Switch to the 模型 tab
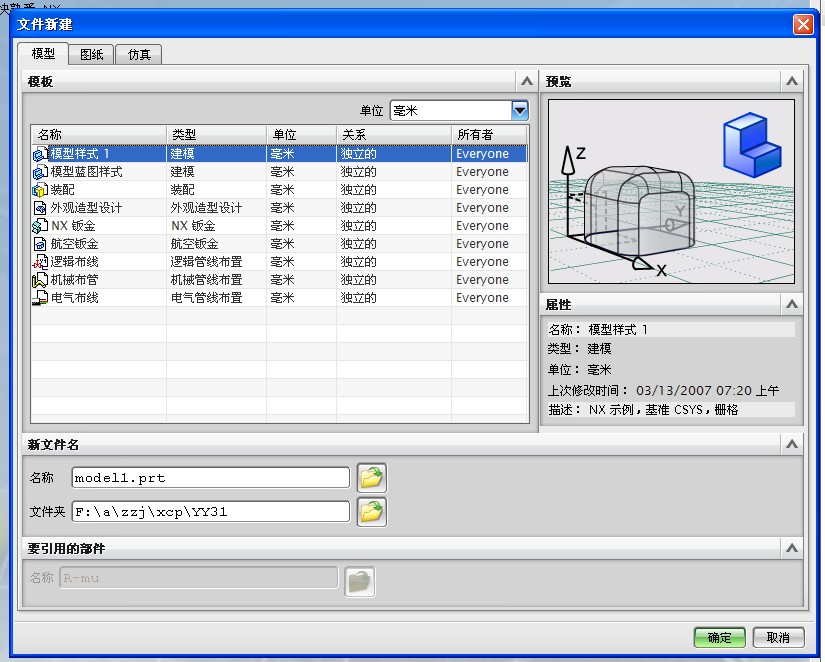Viewport: 825px width, 662px height. pyautogui.click(x=43, y=54)
